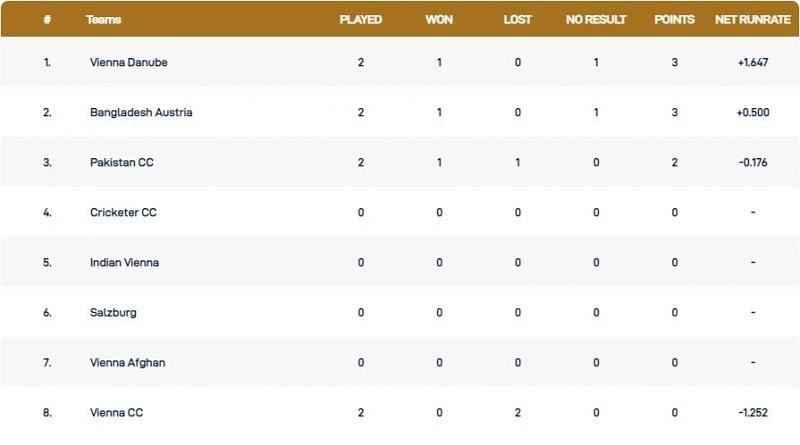Sort by the PLAYED column header
Viewport: 800px width, 445px height.
[x=361, y=19]
